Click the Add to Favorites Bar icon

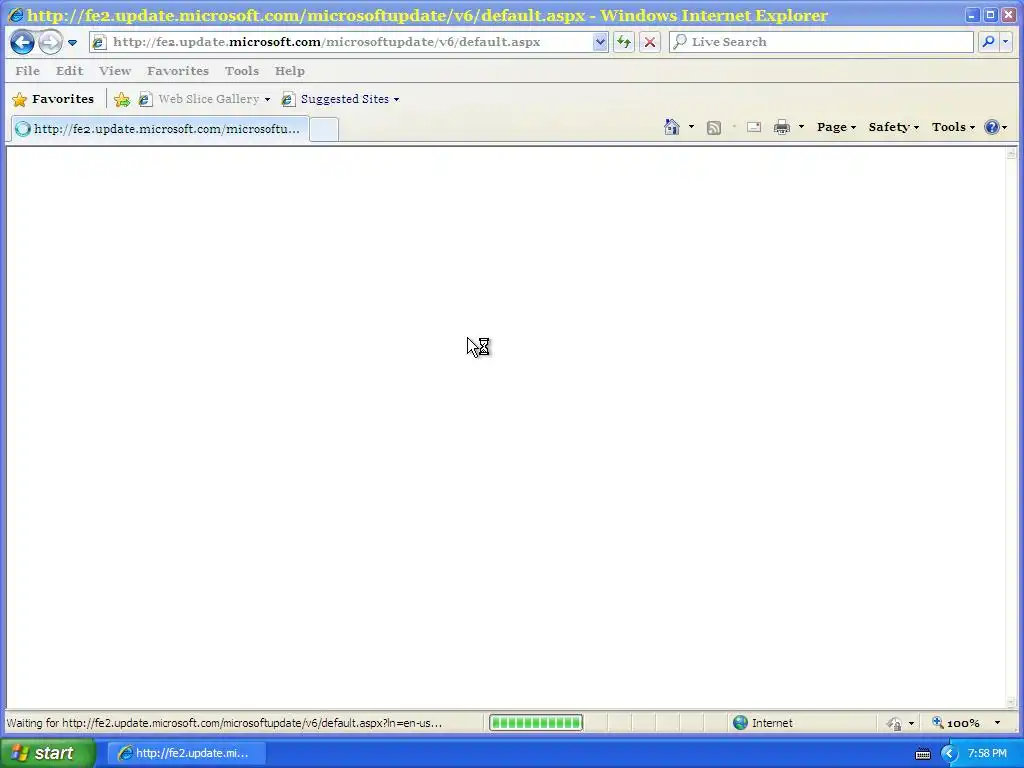pyautogui.click(x=121, y=99)
